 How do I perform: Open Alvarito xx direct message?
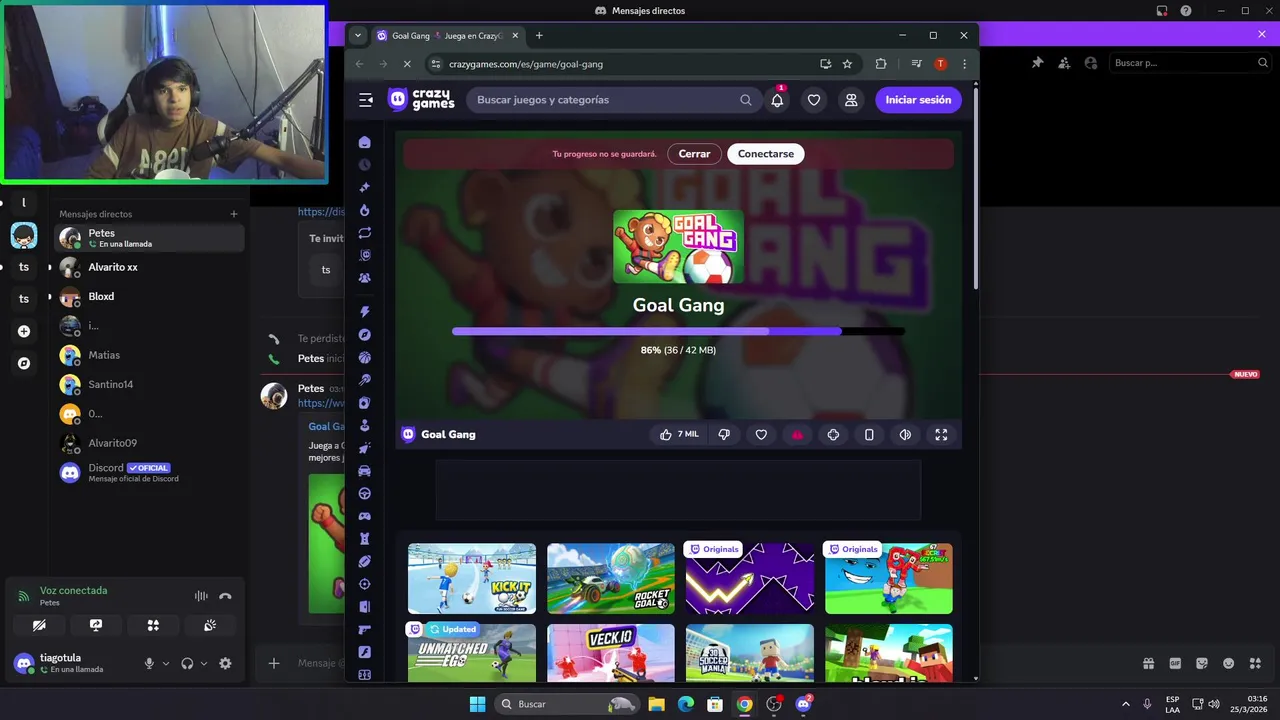point(149,267)
